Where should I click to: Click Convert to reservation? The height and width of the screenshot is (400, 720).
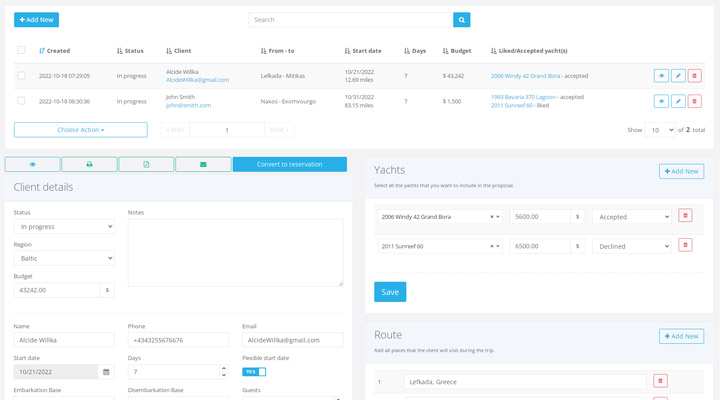290,164
